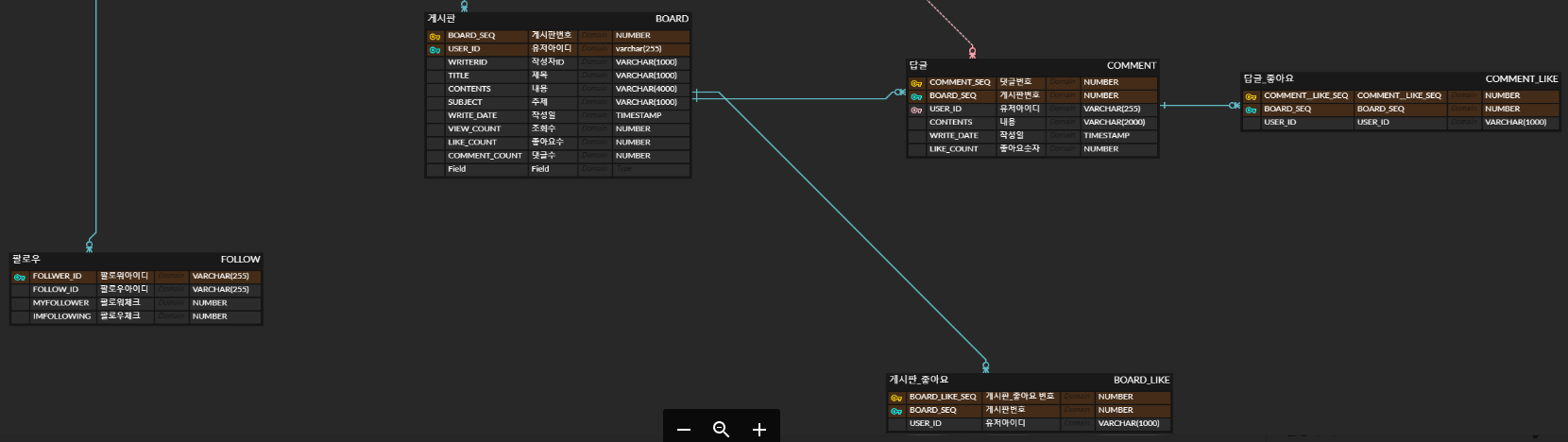Viewport: 1568px width, 442px height.
Task: Select the FOLLOW table name header
Action: (x=240, y=260)
